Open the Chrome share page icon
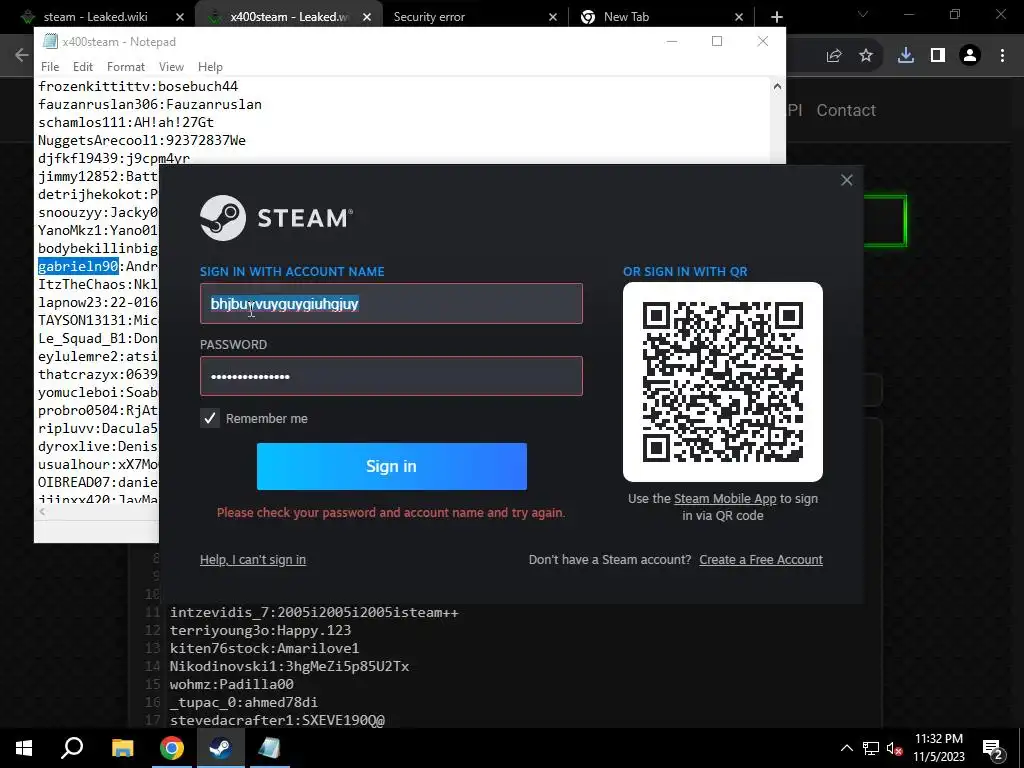 [833, 56]
